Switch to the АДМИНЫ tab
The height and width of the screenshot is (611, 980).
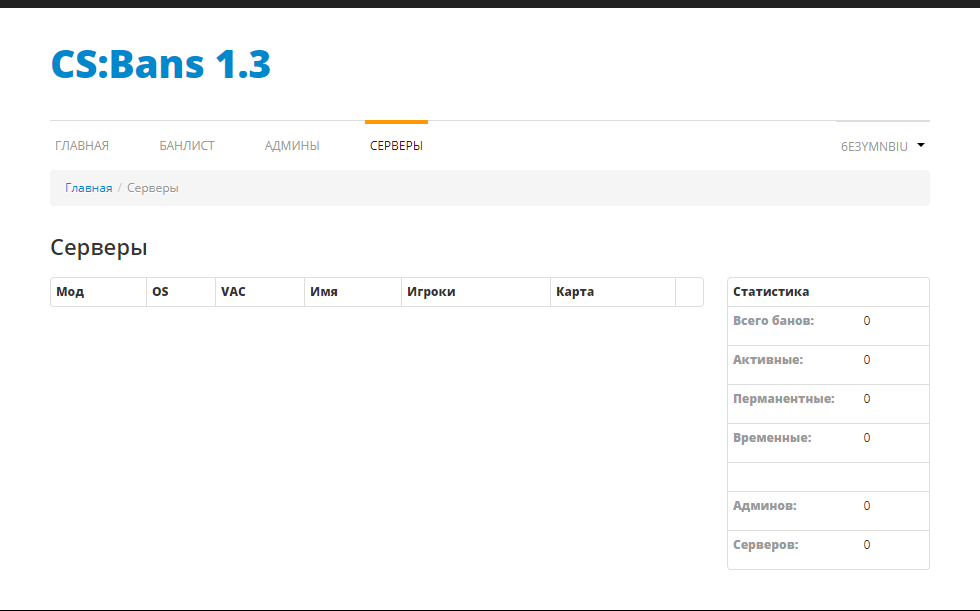coord(292,146)
